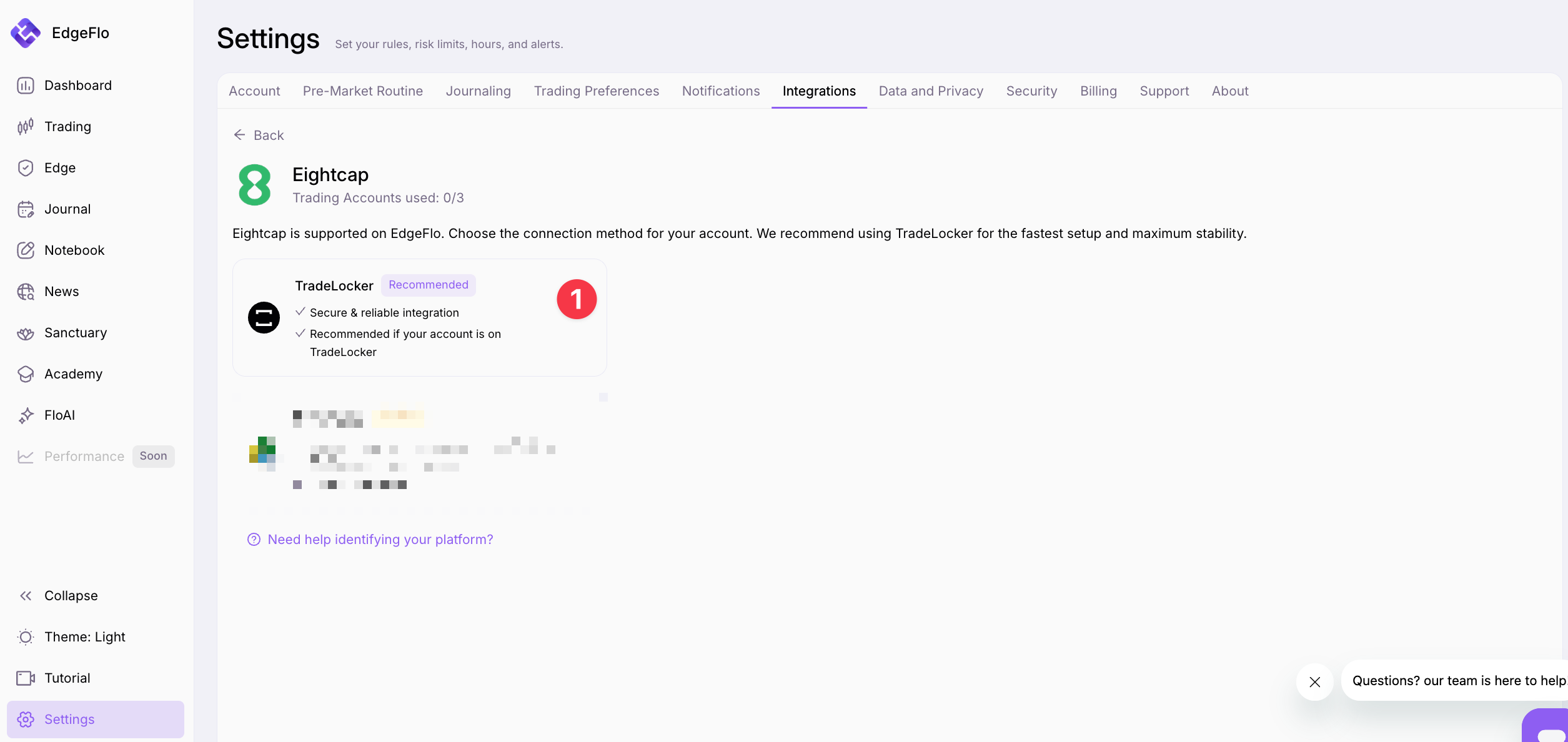The image size is (1568, 742).
Task: Click the 'Trading Accounts used: 0/3' text
Action: pyautogui.click(x=379, y=198)
